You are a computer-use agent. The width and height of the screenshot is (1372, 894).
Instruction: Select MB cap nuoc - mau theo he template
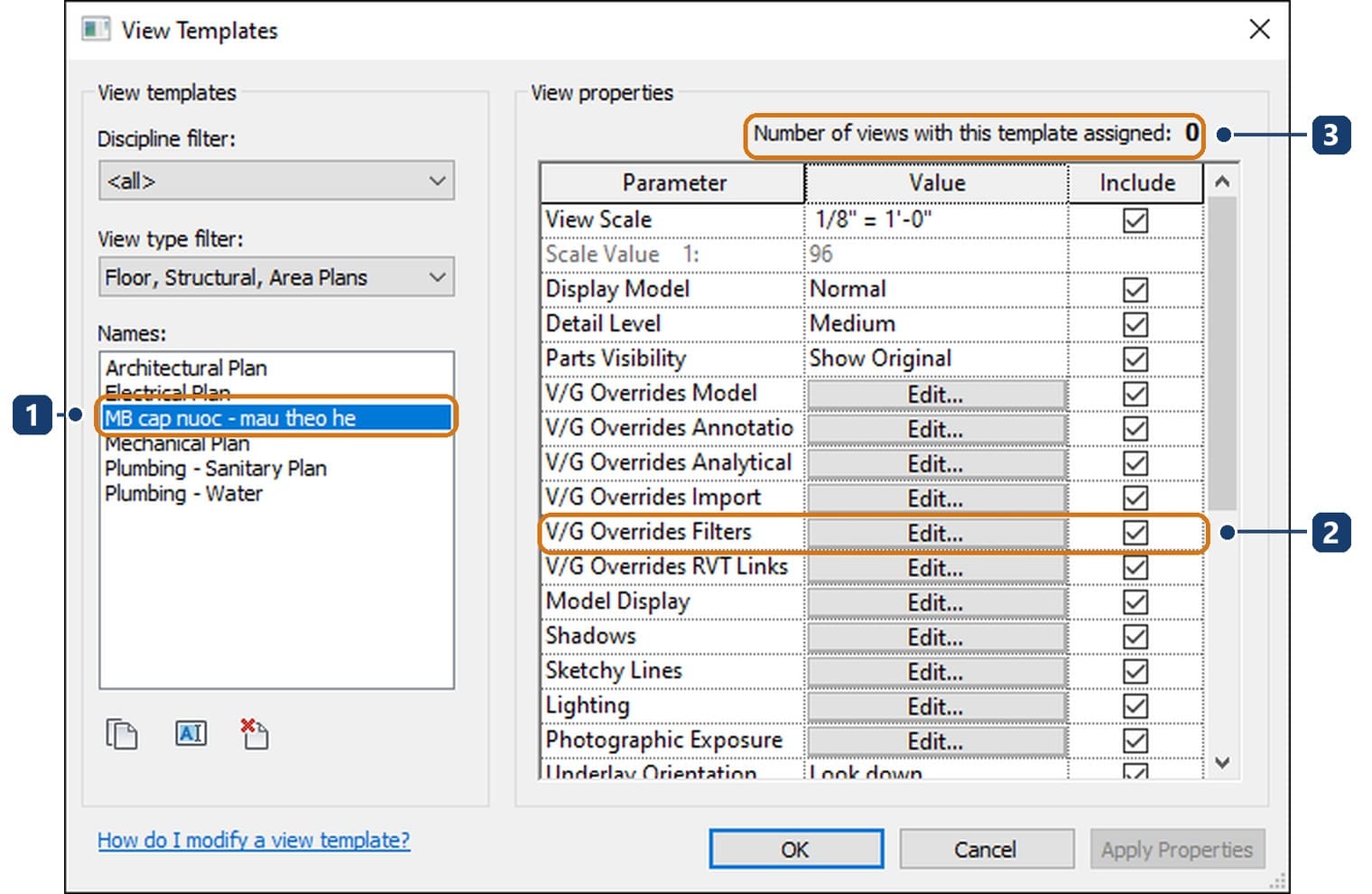click(x=276, y=417)
